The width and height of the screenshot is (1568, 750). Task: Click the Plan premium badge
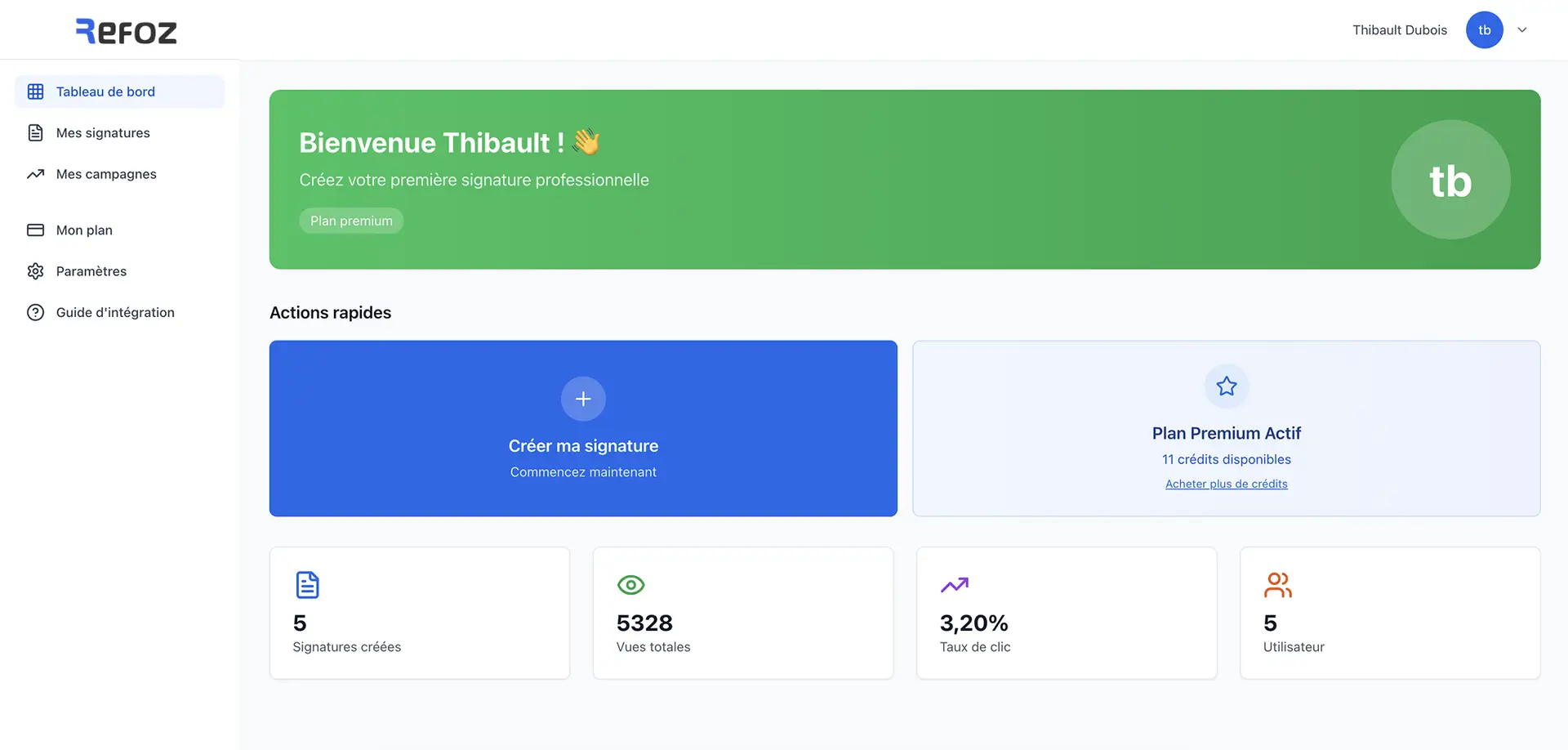click(351, 221)
